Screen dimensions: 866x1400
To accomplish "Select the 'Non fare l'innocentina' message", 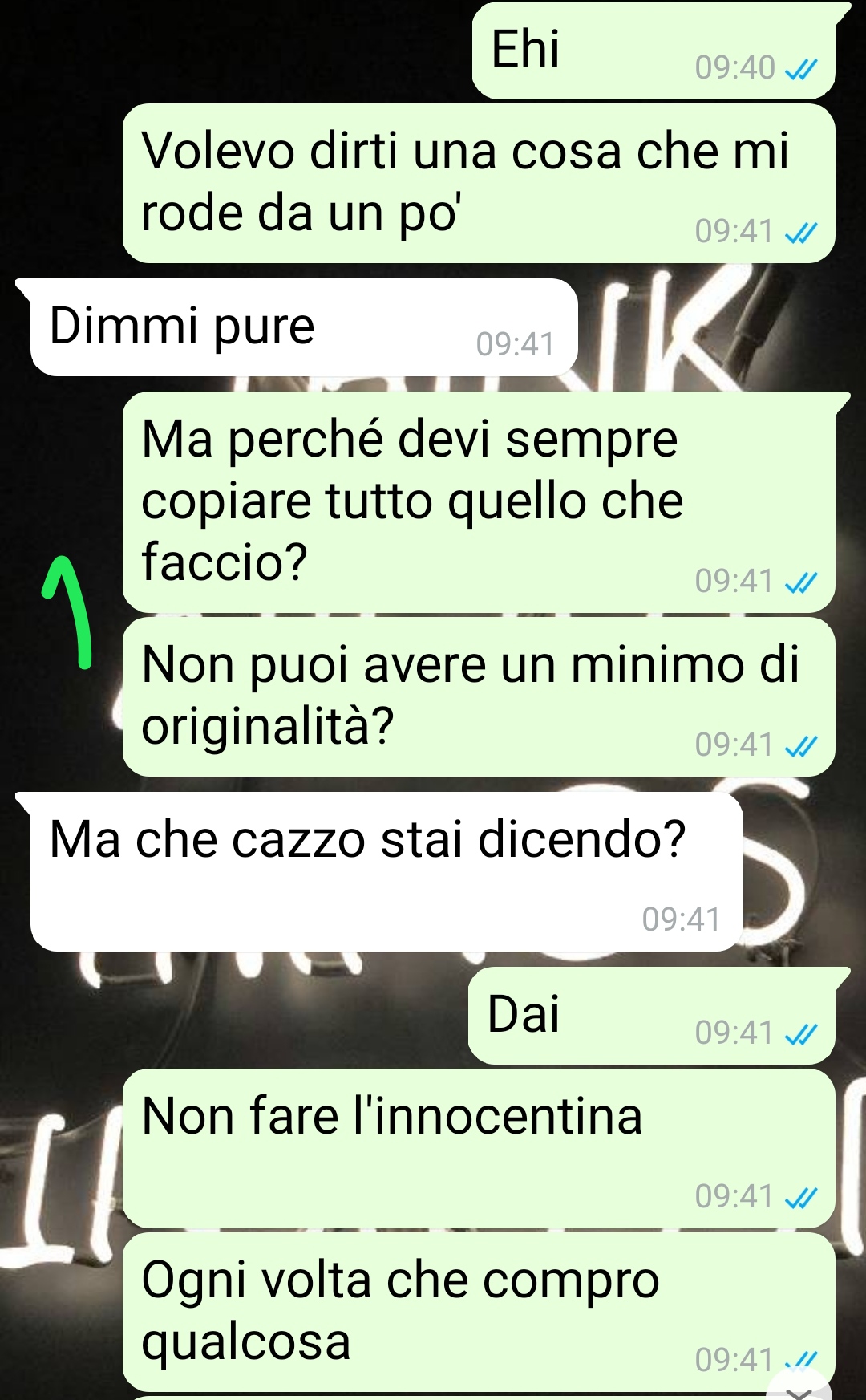I will click(x=479, y=1149).
